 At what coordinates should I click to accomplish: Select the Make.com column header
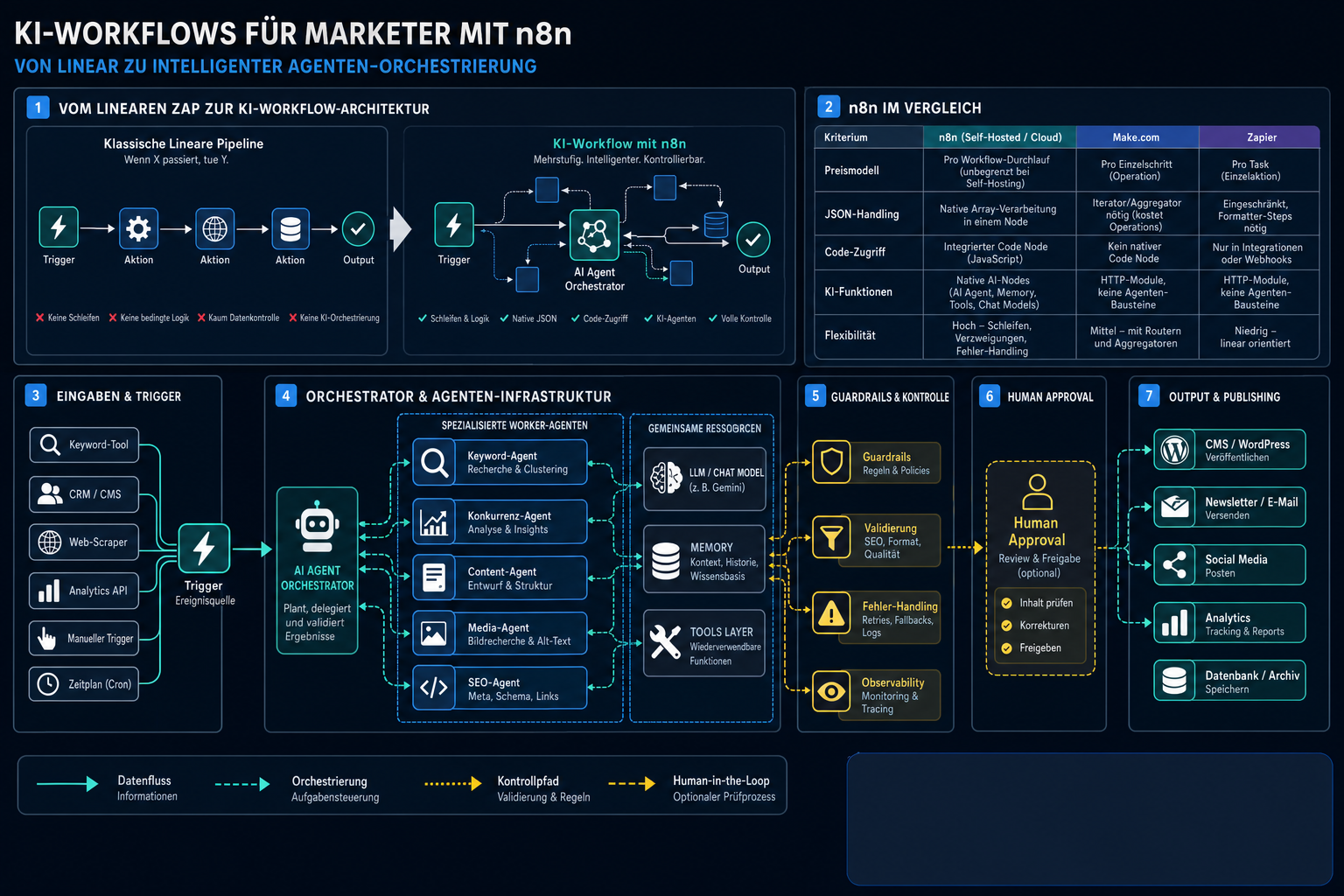pos(1137,137)
